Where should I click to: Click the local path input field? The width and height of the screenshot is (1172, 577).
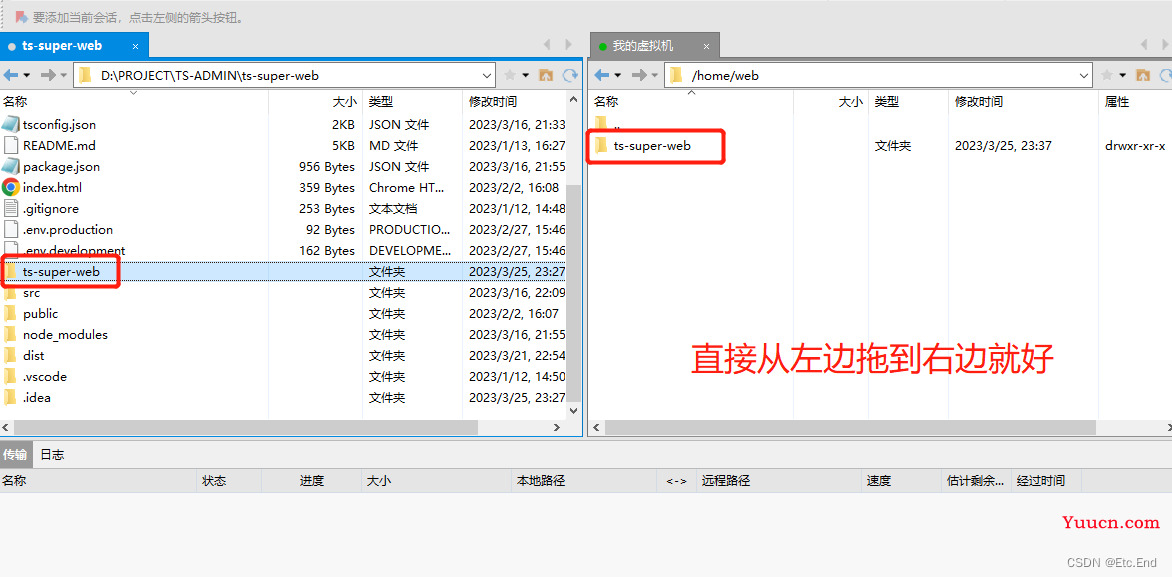click(x=284, y=75)
